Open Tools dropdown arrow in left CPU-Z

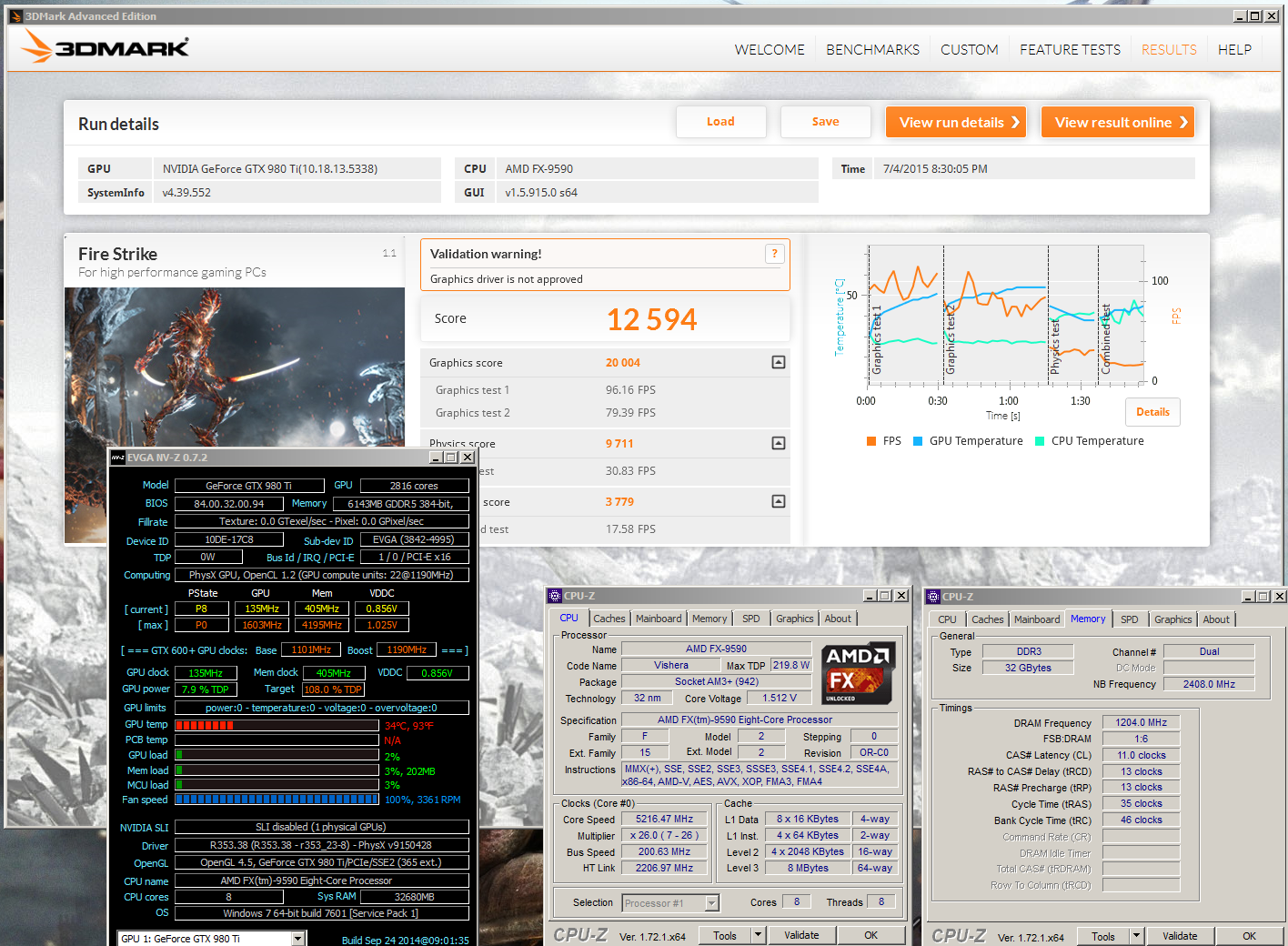pos(758,935)
